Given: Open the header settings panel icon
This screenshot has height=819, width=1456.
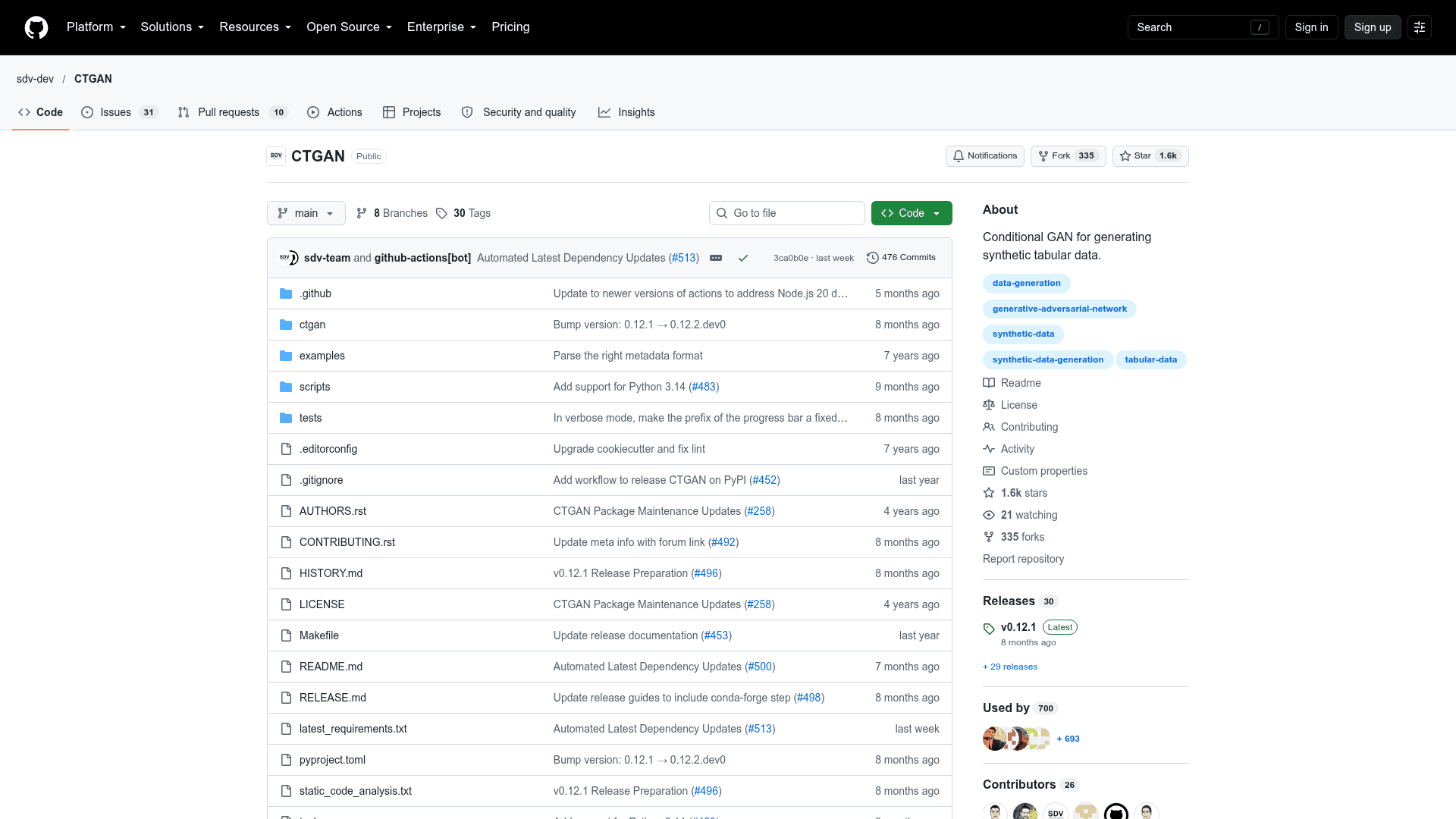Looking at the screenshot, I should [x=1420, y=27].
